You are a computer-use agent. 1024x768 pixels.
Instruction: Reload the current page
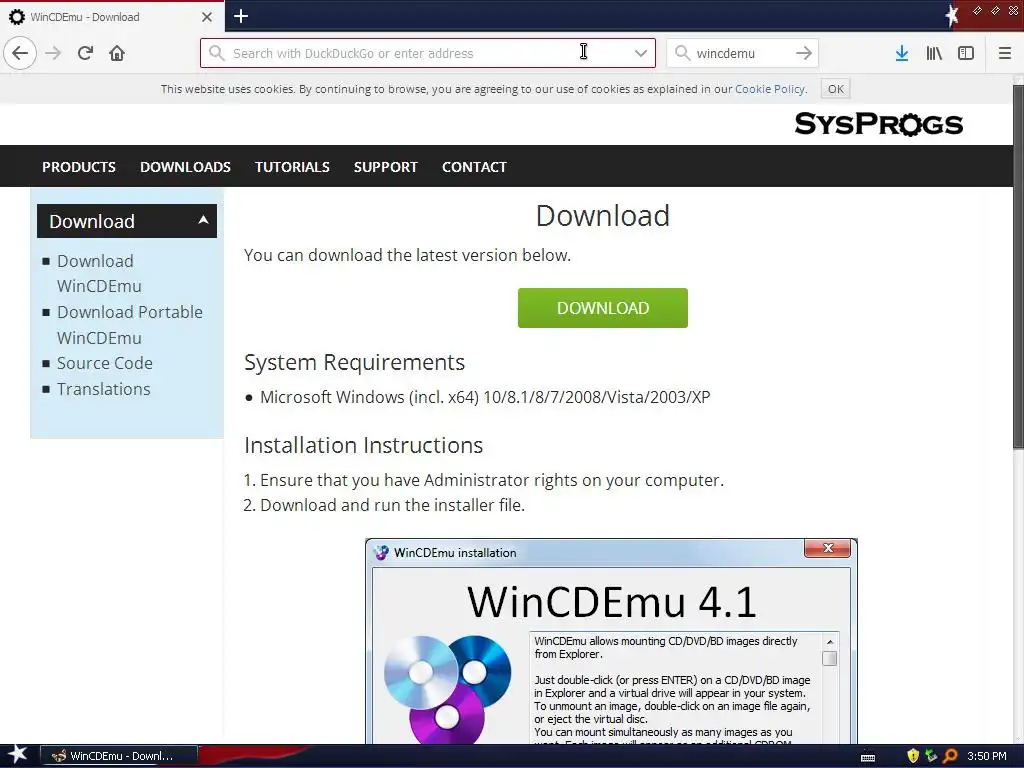pos(85,53)
